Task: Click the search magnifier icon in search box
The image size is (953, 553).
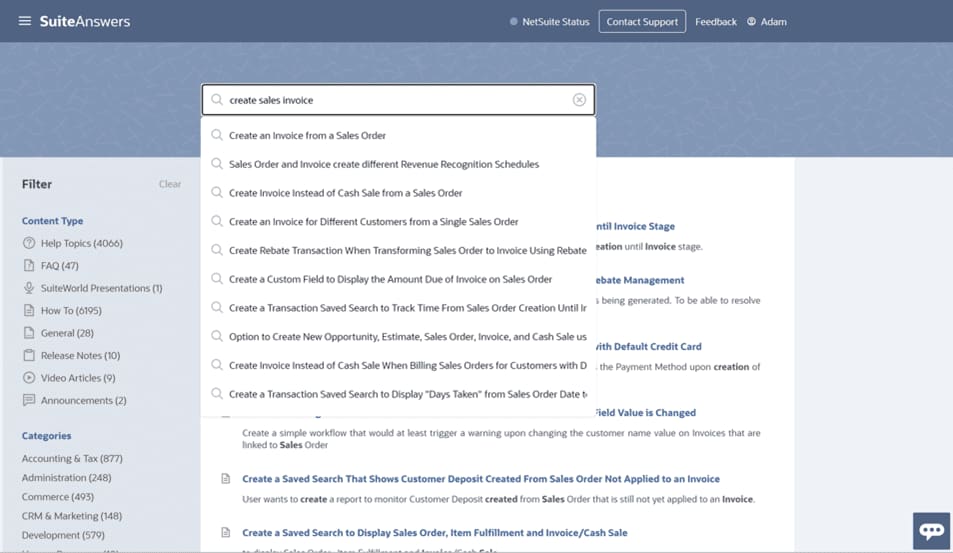Action: click(x=216, y=100)
